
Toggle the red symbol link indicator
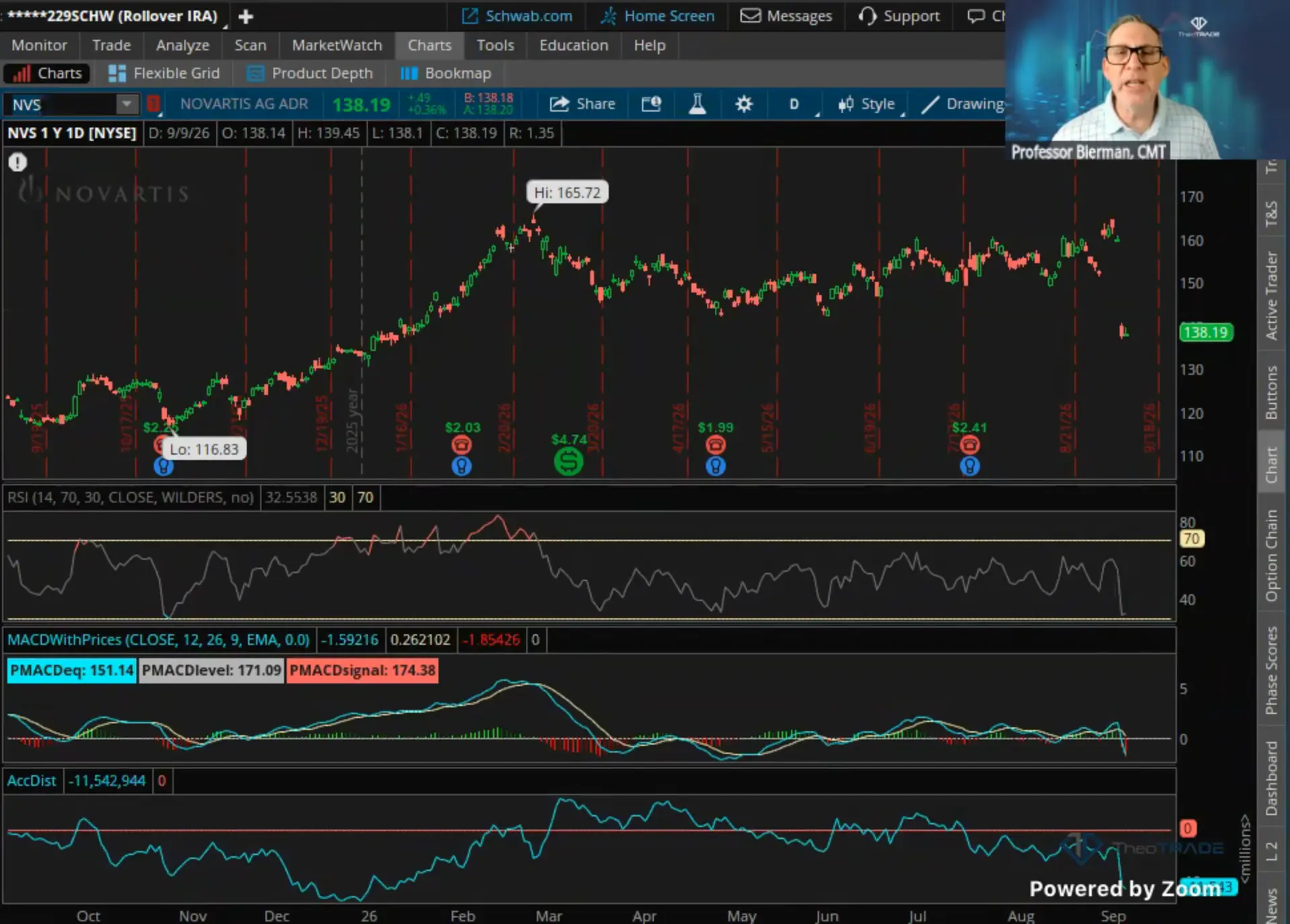[x=154, y=104]
